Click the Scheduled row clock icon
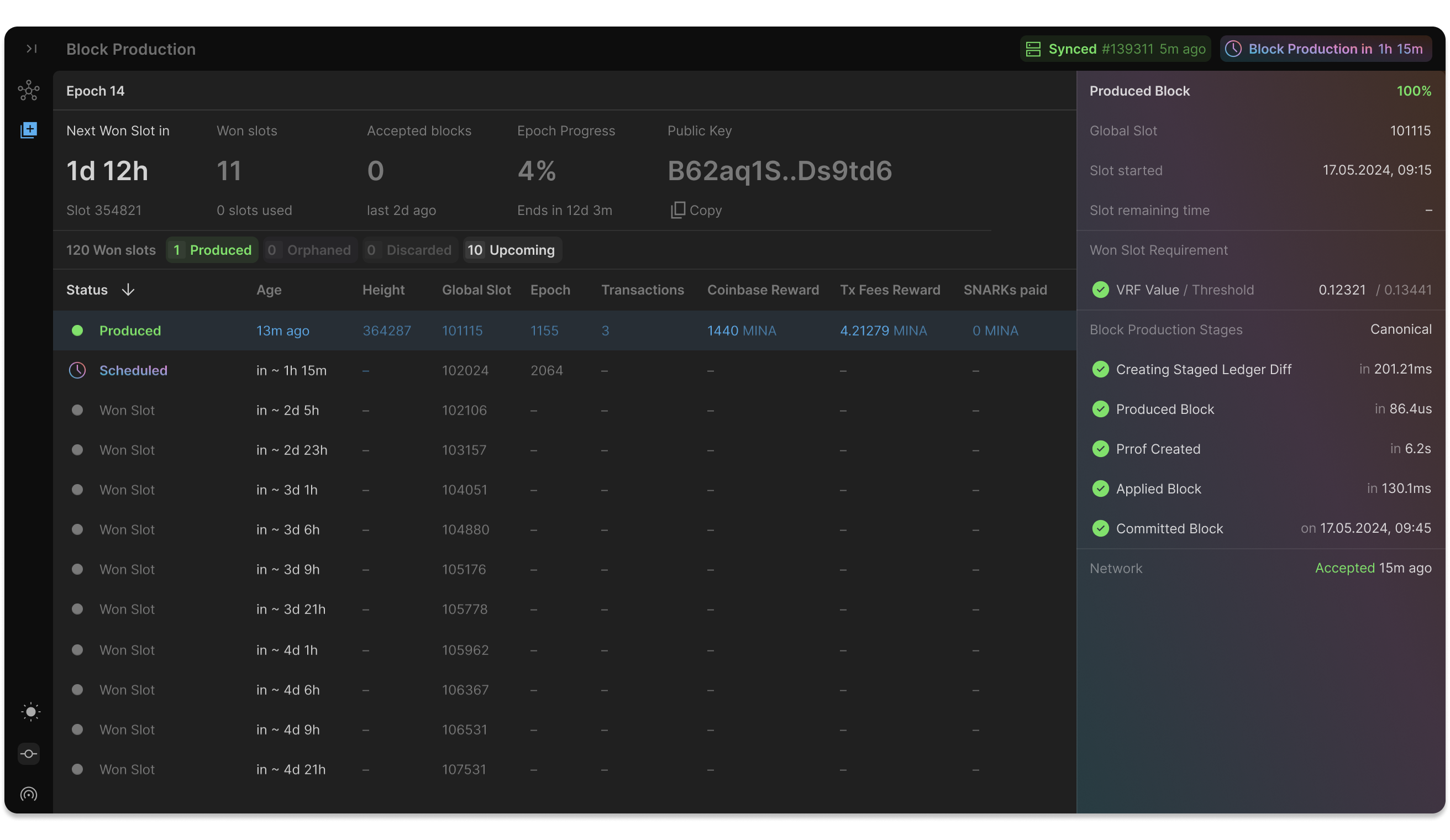 click(77, 370)
